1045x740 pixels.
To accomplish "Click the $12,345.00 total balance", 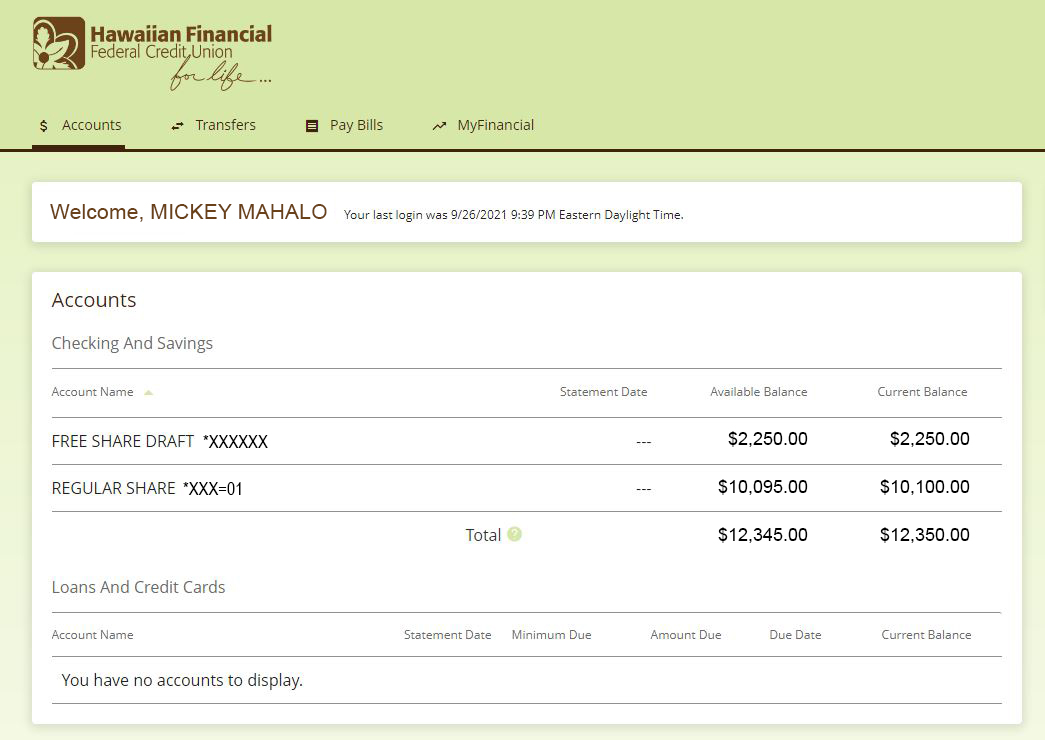I will tap(763, 534).
